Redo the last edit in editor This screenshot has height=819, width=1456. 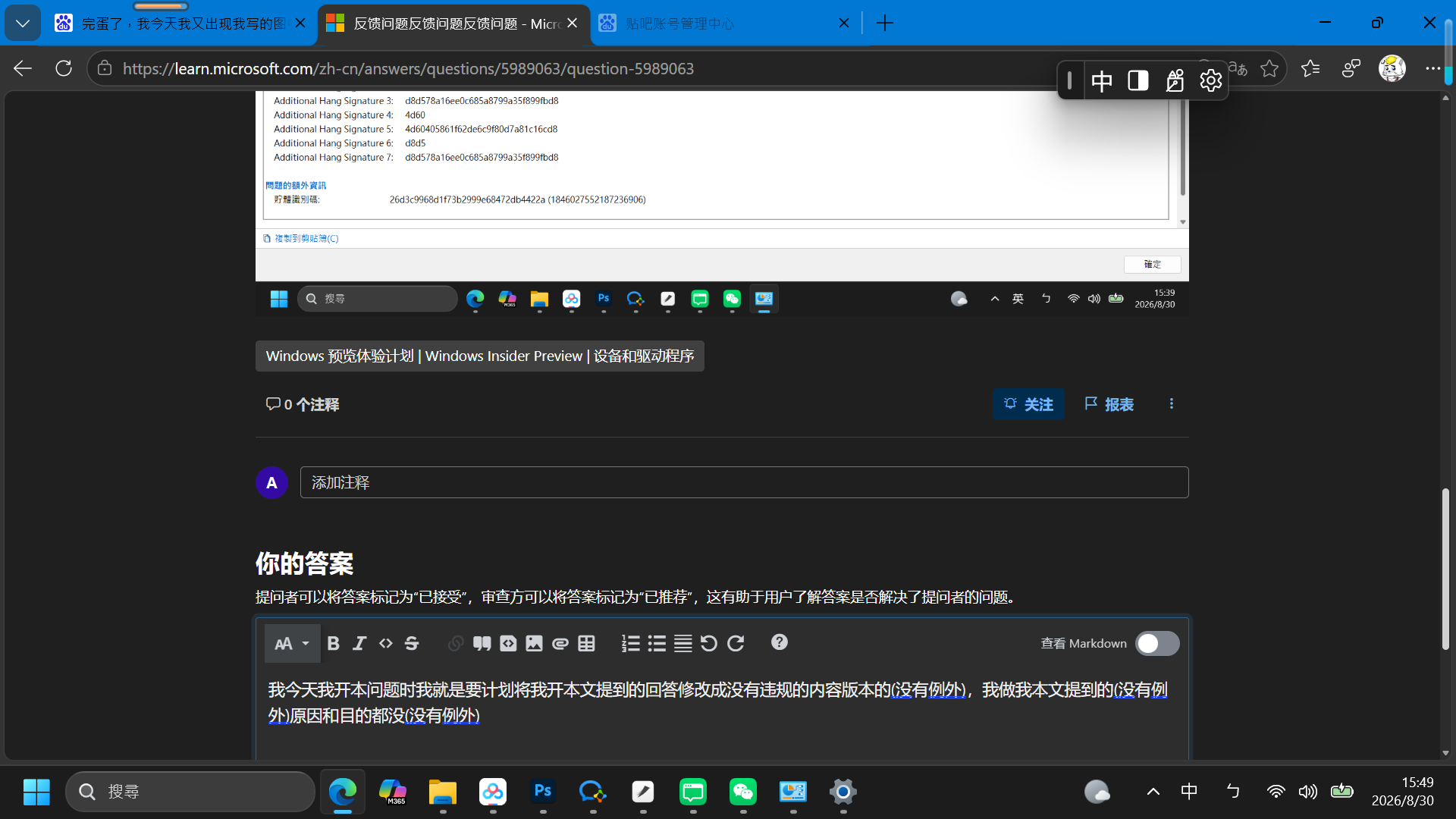736,643
